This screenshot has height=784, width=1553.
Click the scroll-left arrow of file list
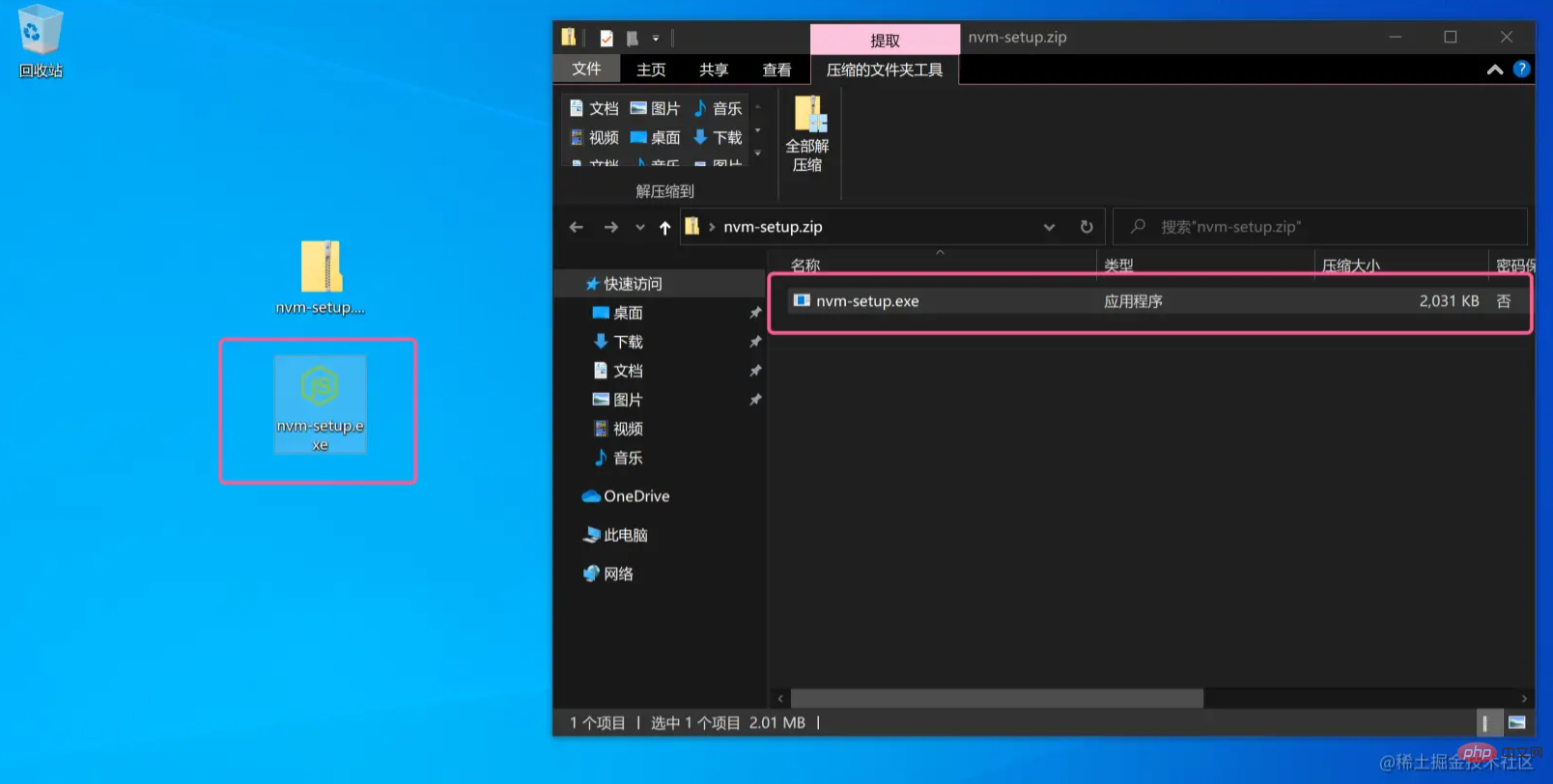[780, 698]
